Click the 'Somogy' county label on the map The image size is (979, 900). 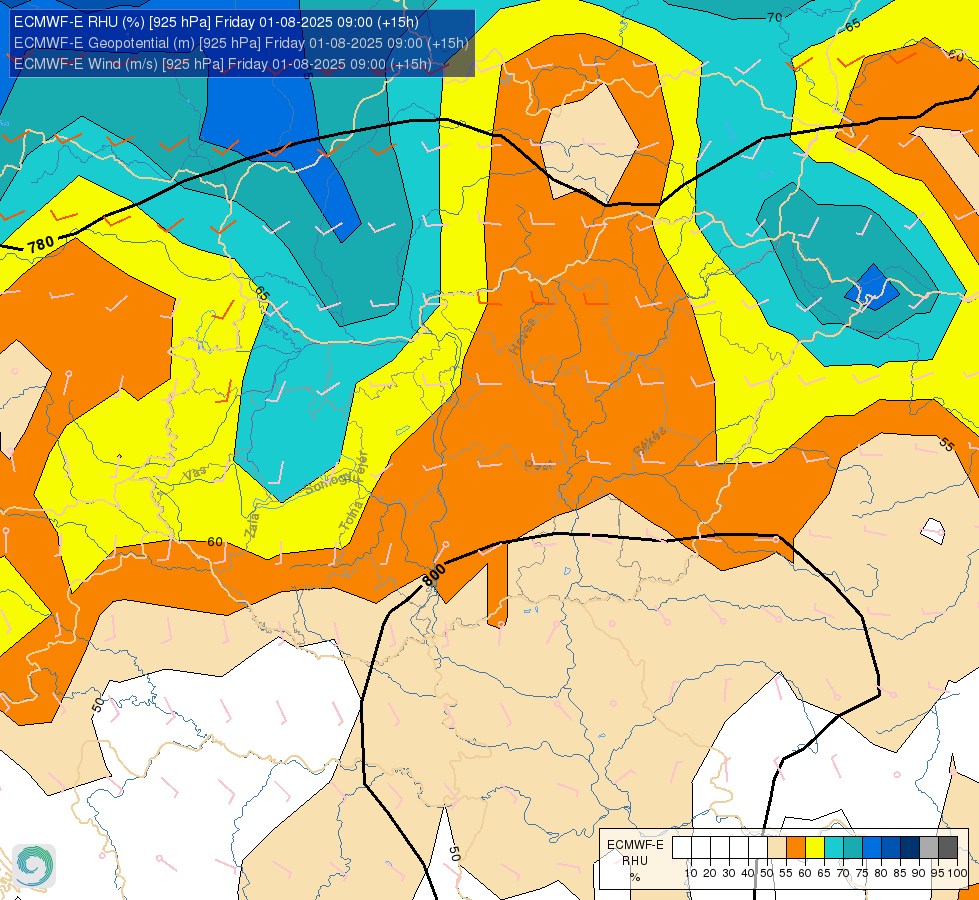328,482
